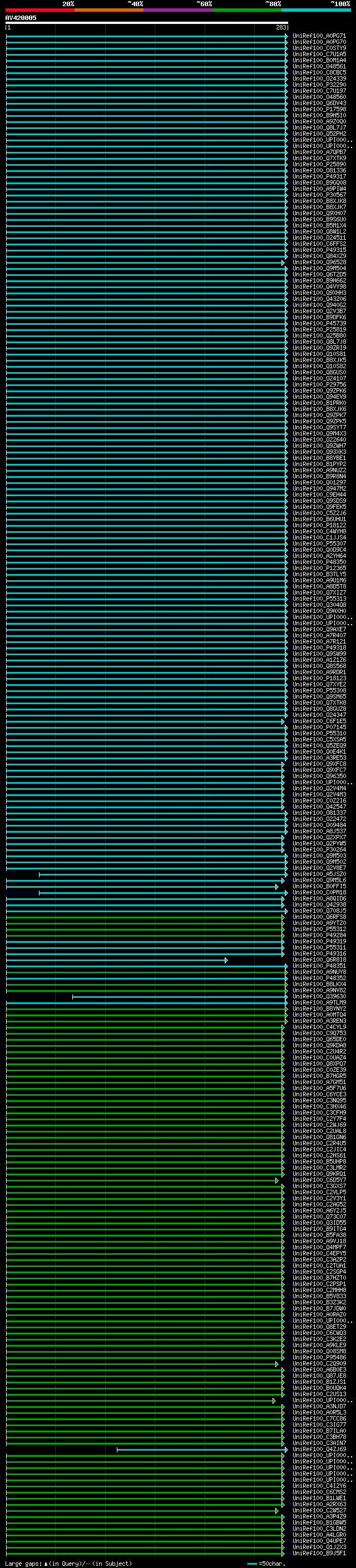Select label UniRef100_A5JSZ0
Viewport: 356px width, 1568px height.
[x=319, y=874]
